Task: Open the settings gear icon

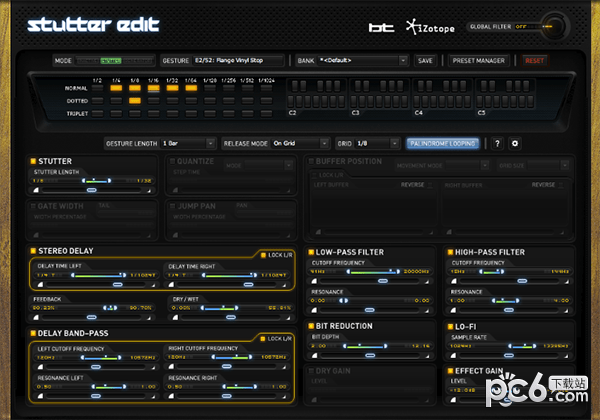Action: (x=515, y=143)
